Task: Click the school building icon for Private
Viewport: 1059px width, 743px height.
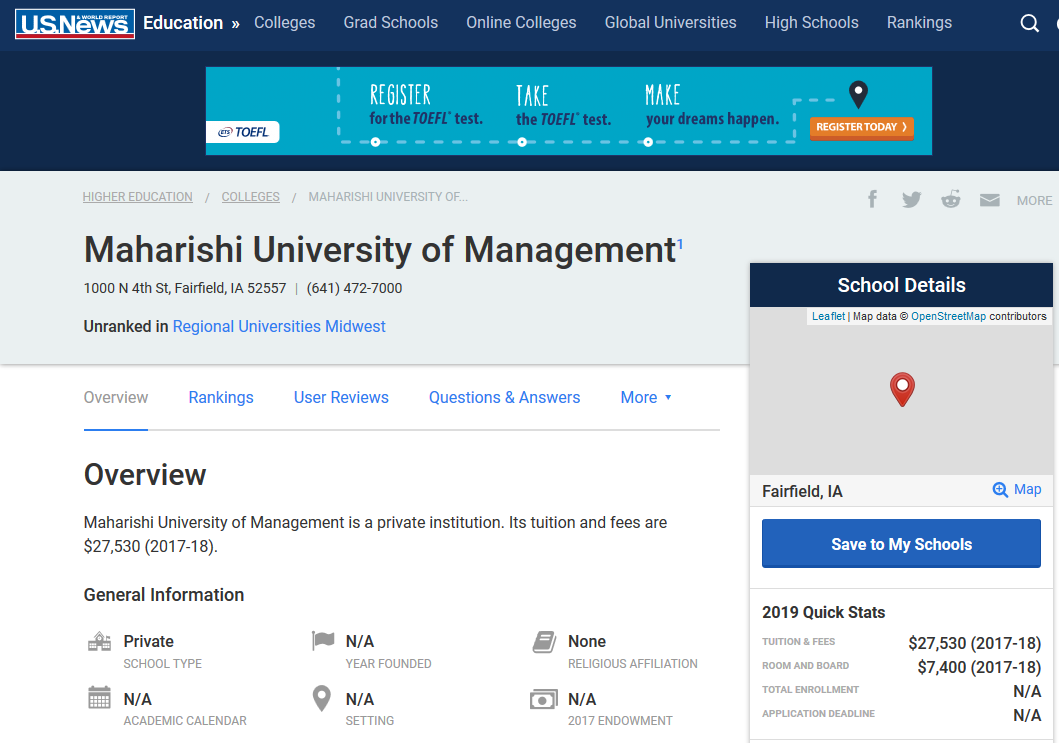Action: [99, 642]
